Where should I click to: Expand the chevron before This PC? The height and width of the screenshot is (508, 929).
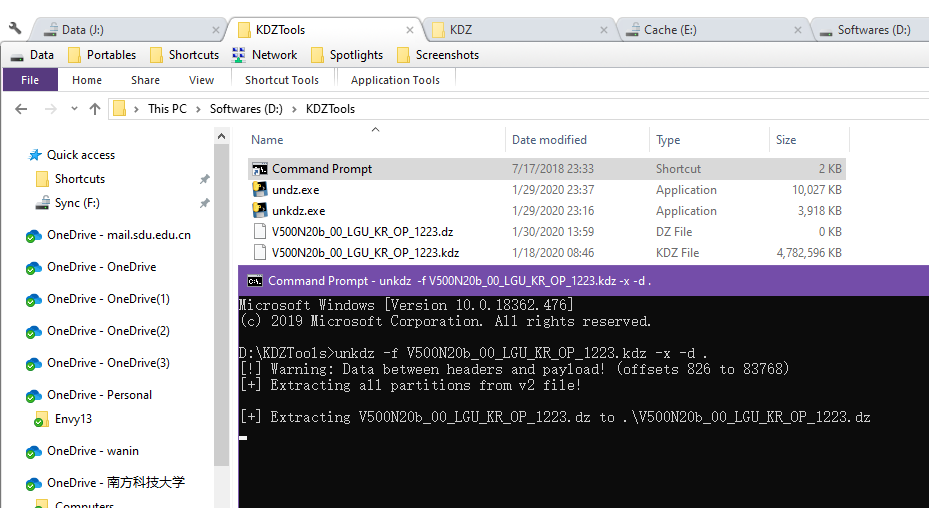pyautogui.click(x=136, y=109)
